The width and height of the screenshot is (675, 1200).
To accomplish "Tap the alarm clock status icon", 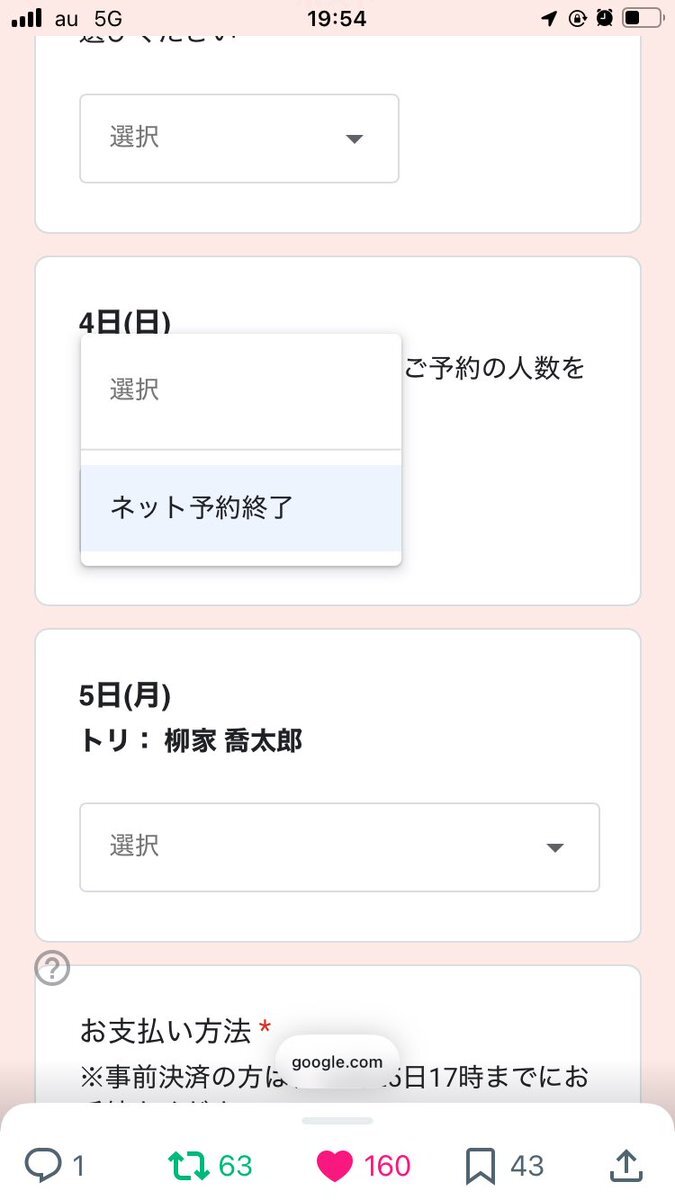I will [x=604, y=18].
